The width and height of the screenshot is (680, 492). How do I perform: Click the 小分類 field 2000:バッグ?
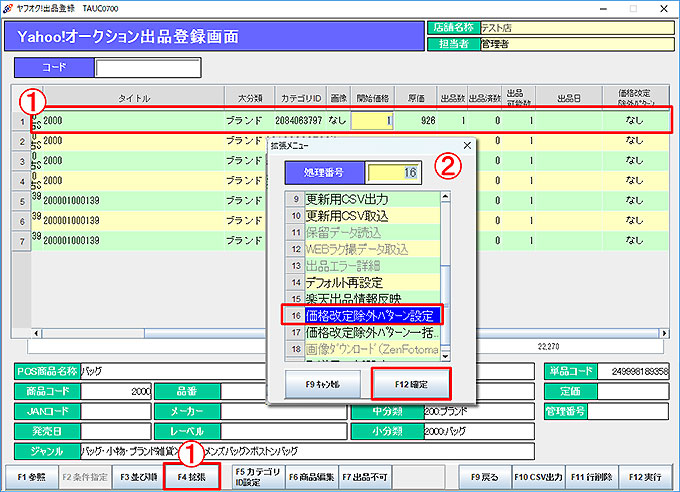tap(479, 431)
